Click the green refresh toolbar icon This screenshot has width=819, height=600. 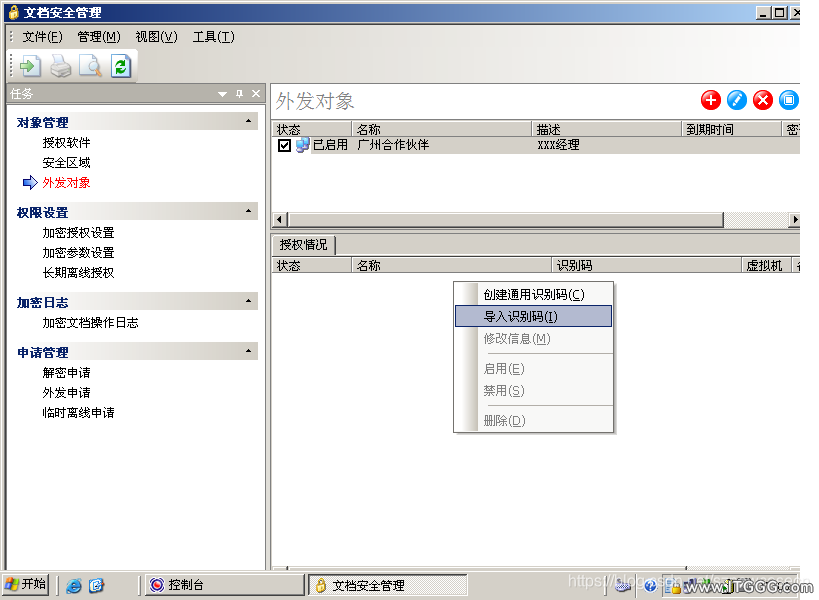121,66
